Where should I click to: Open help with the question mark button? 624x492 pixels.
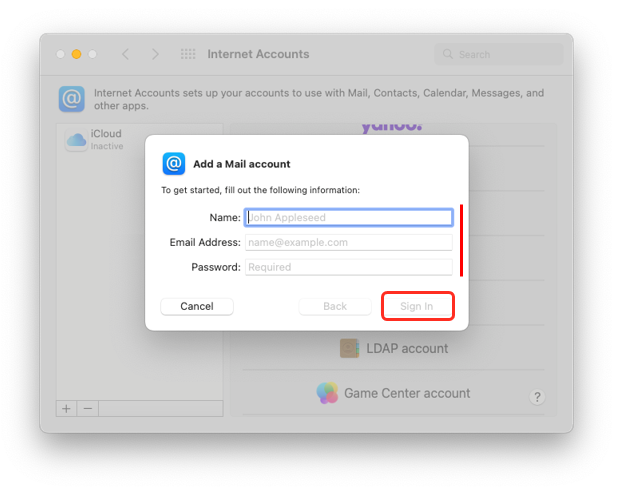click(x=537, y=398)
